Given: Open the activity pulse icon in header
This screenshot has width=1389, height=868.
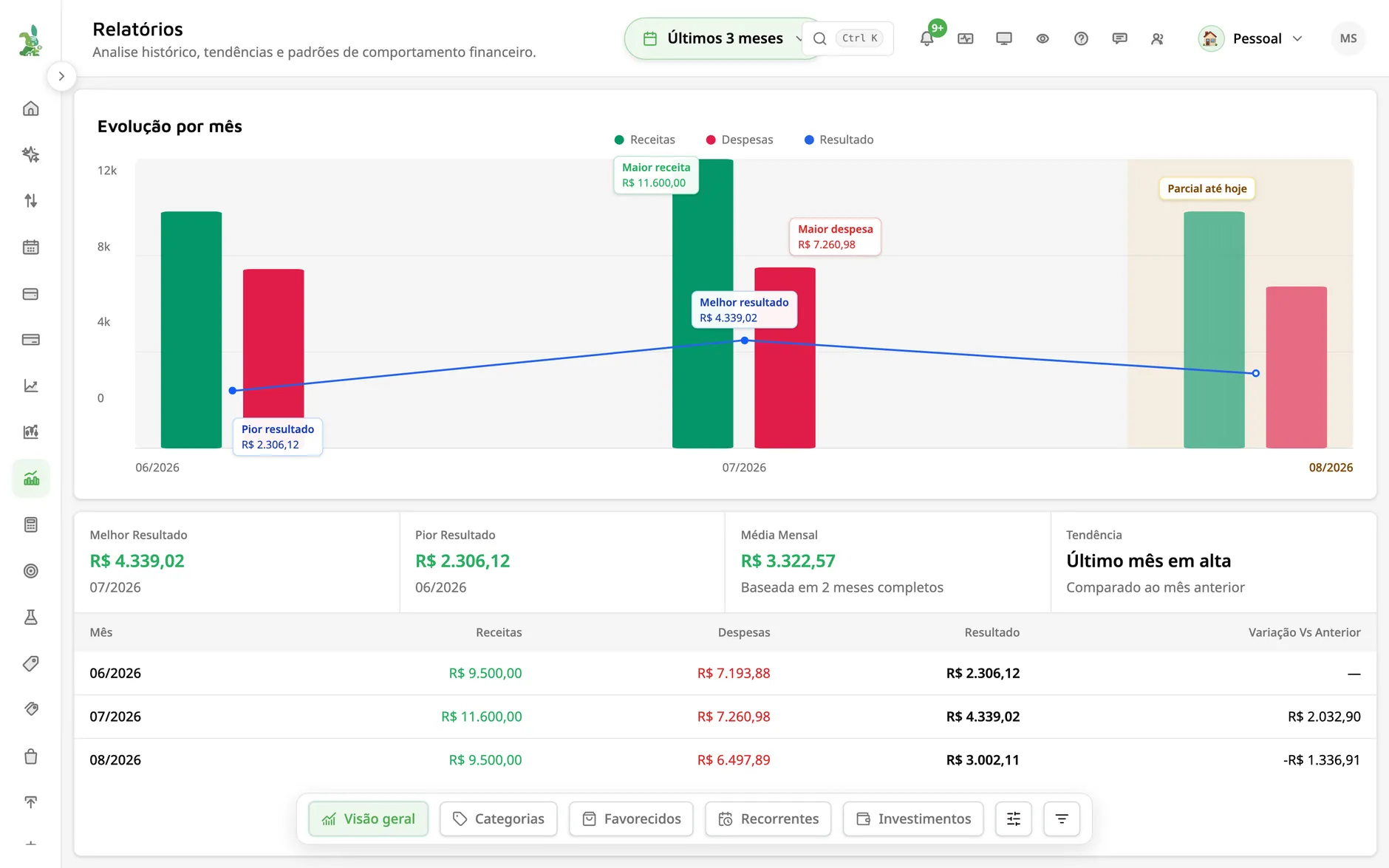Looking at the screenshot, I should tap(966, 38).
